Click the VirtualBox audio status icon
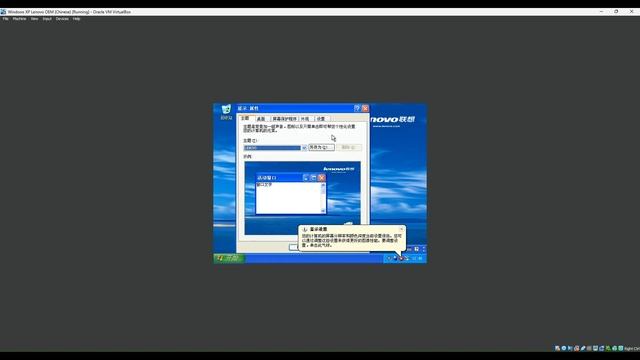Viewport: 640px width, 360px height. click(x=570, y=348)
